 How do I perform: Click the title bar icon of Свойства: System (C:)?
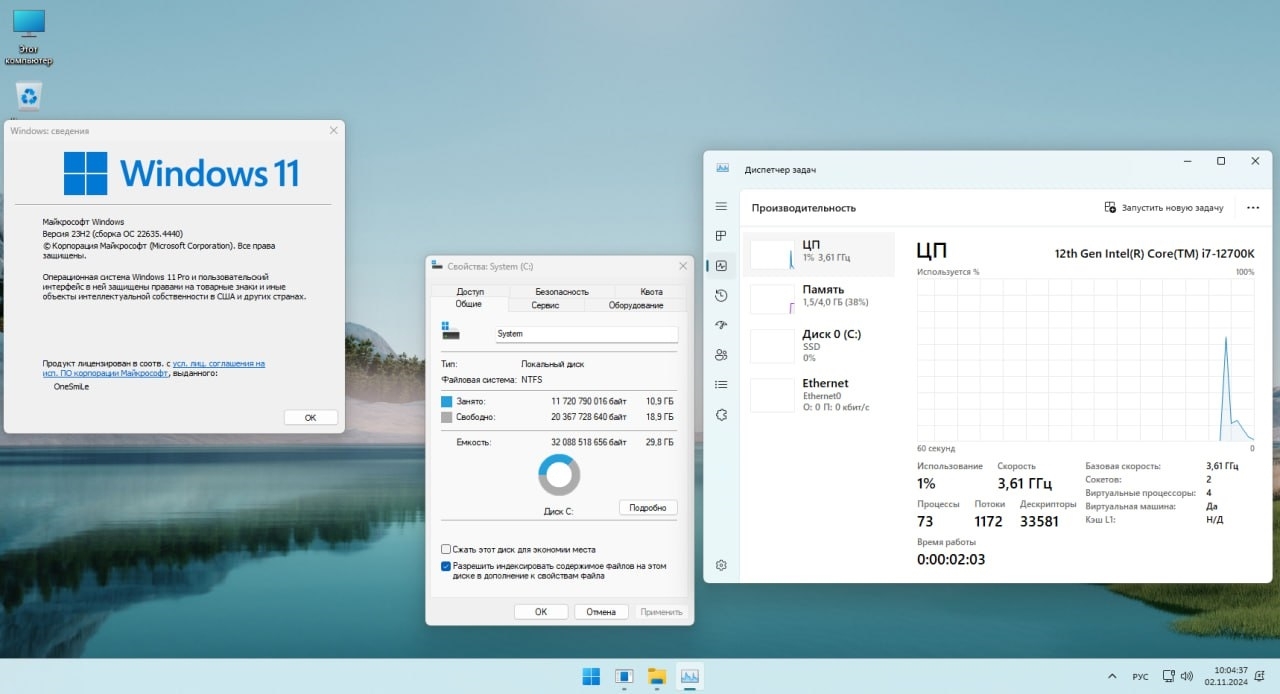click(x=438, y=266)
